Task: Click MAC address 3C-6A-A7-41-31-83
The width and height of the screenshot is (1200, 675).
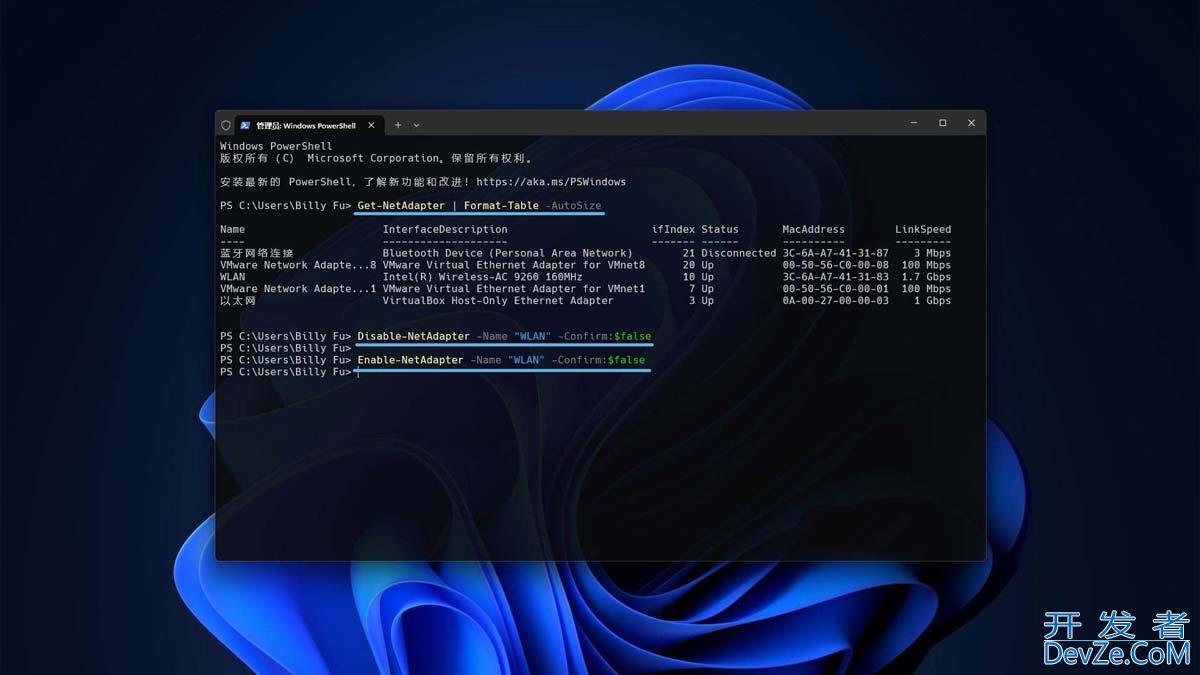Action: pos(835,277)
